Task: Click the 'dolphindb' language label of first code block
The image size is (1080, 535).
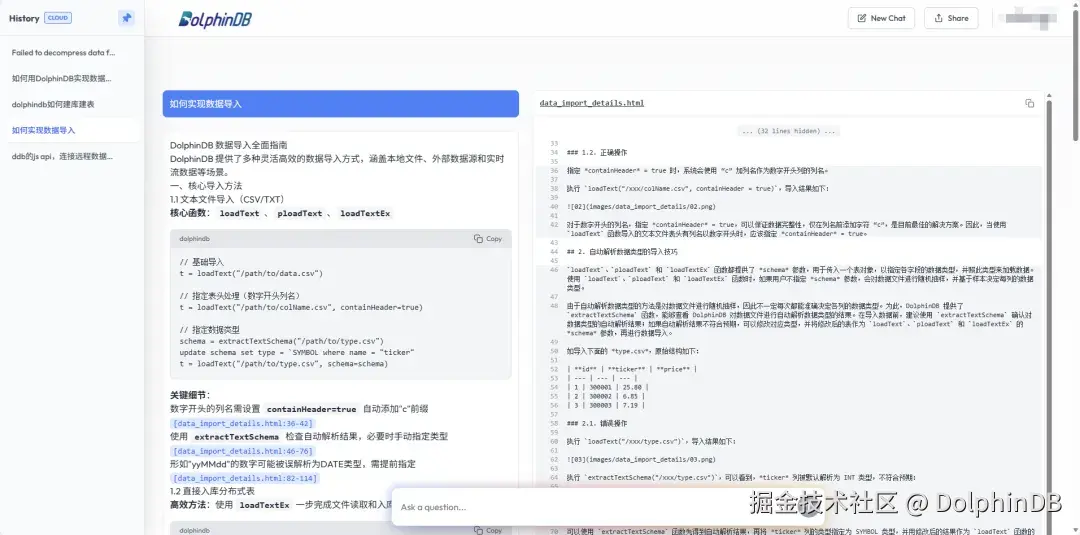Action: (194, 239)
